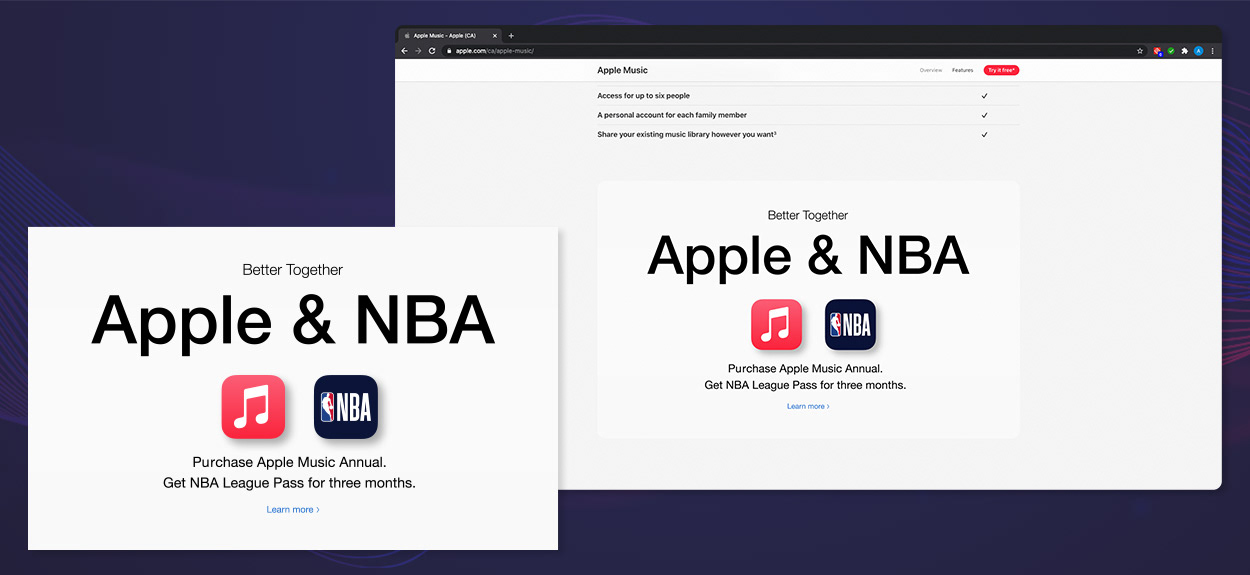Image resolution: width=1250 pixels, height=575 pixels.
Task: Close the Apple Music browser tab
Action: tap(494, 36)
